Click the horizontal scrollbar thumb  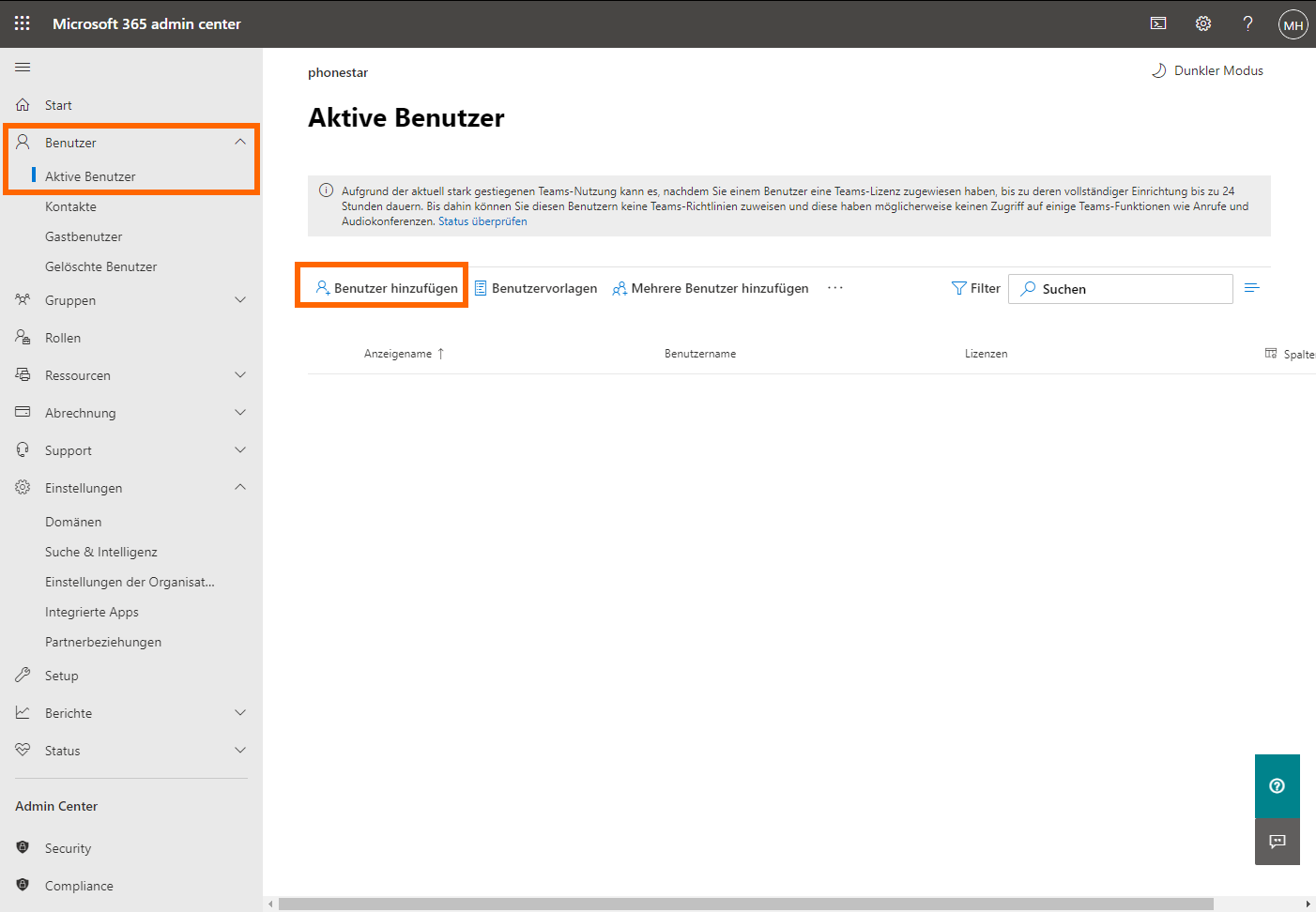point(745,904)
